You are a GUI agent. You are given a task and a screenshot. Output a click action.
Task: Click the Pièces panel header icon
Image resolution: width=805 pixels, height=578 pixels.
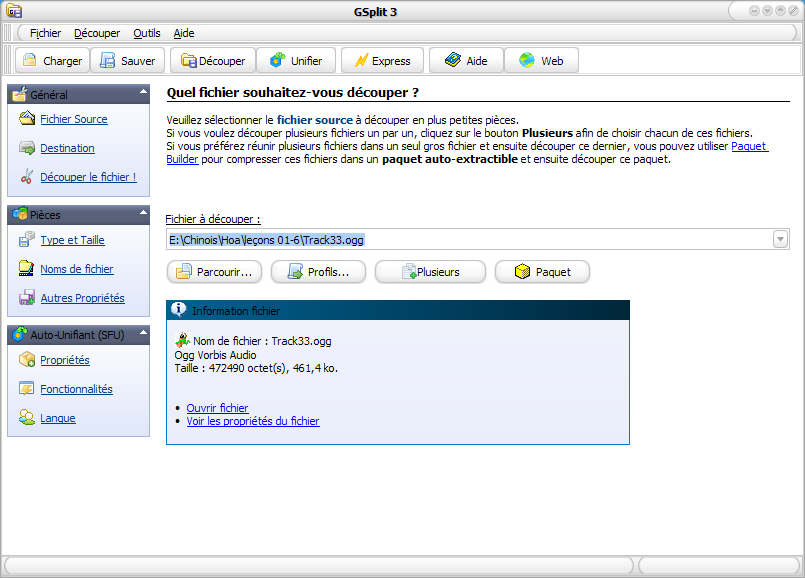pos(20,214)
